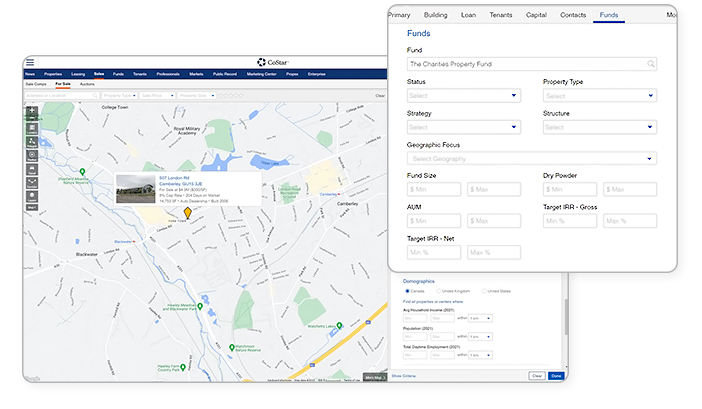Select the Canada radio button
This screenshot has height=409, width=702.
(x=406, y=291)
